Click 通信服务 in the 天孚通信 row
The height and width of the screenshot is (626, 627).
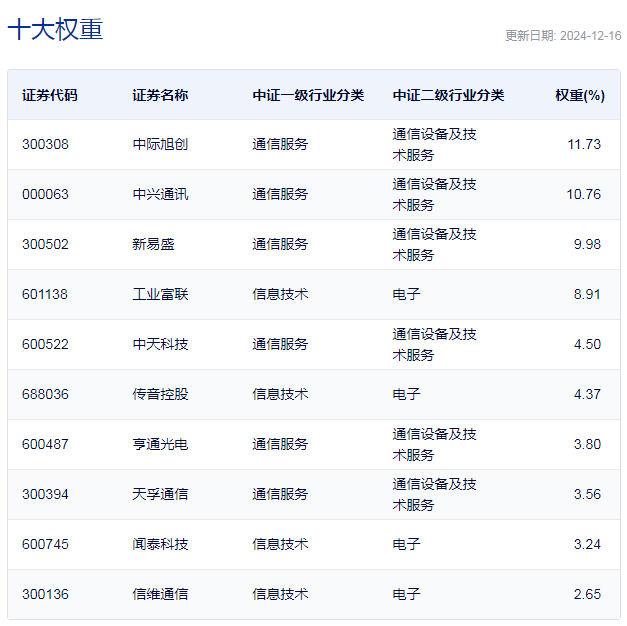pos(280,494)
